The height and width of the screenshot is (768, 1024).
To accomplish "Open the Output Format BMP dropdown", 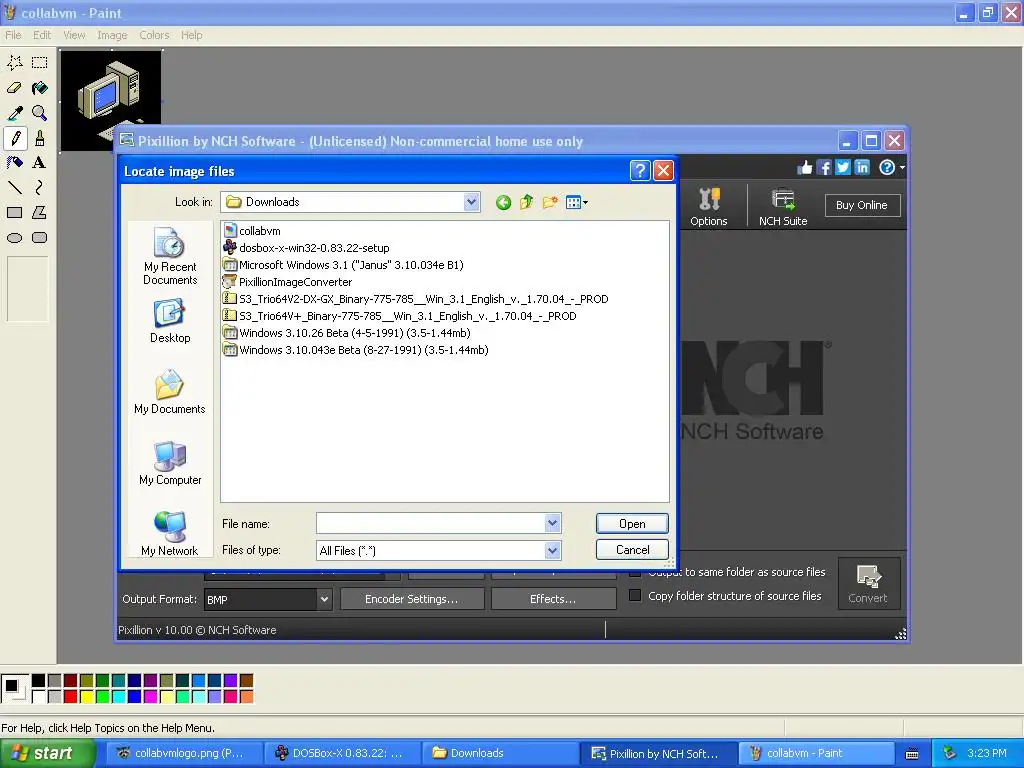I will coord(324,600).
